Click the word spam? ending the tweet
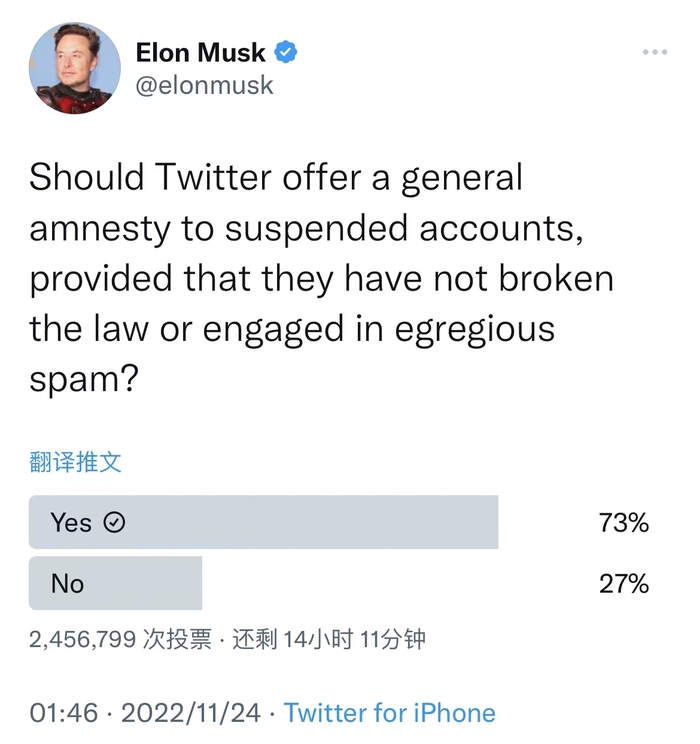 pos(84,381)
